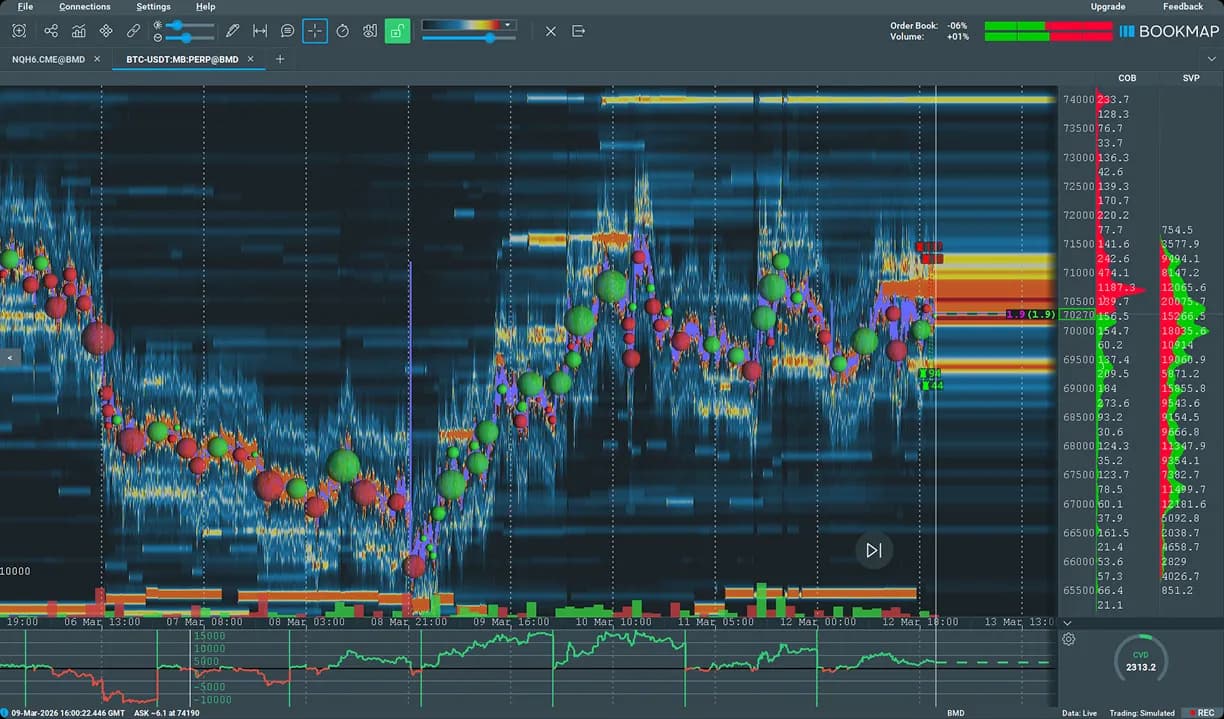The image size is (1224, 719).
Task: Click the skip-forward playback control on chart
Action: pos(873,550)
